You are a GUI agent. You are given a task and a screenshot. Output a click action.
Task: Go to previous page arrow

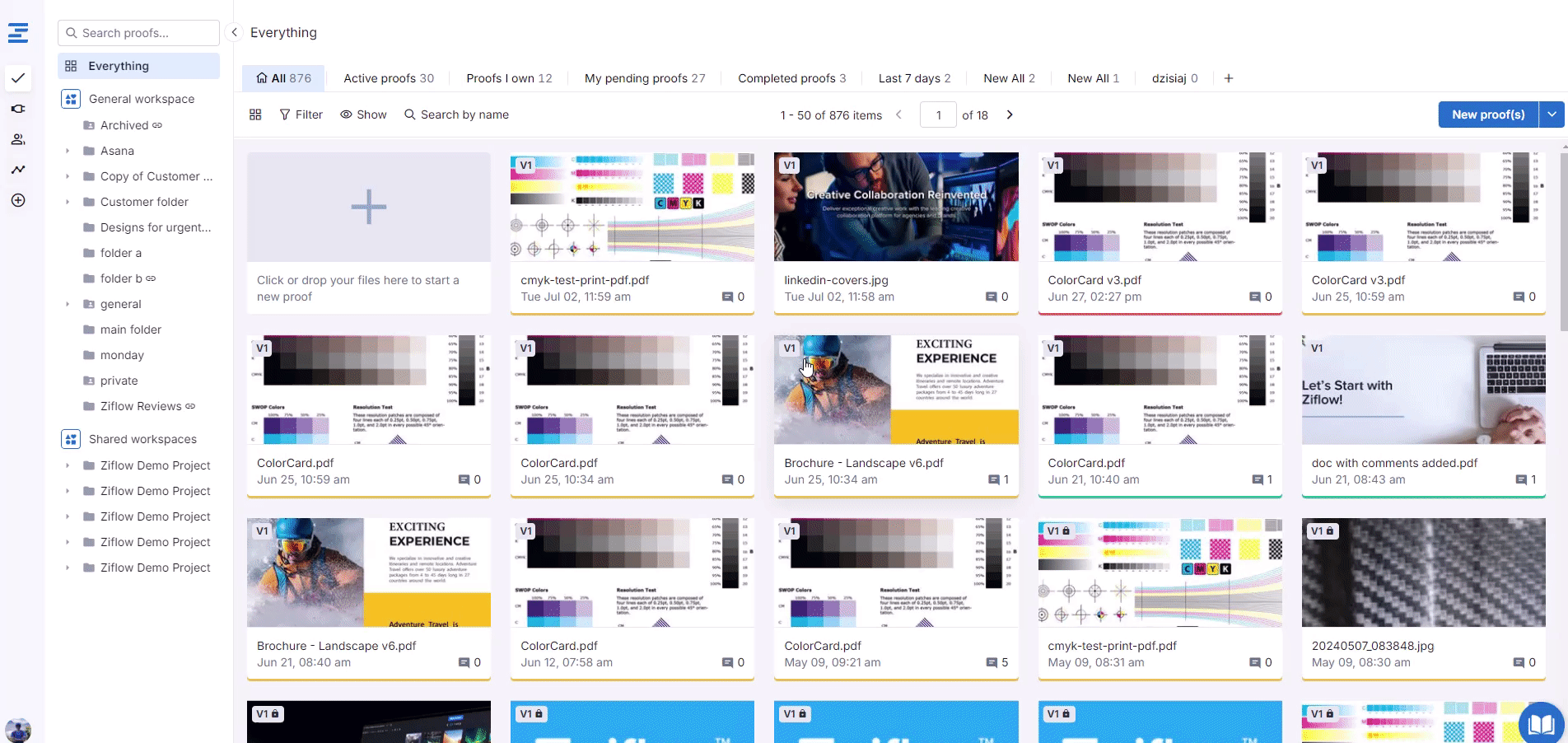[x=899, y=114]
